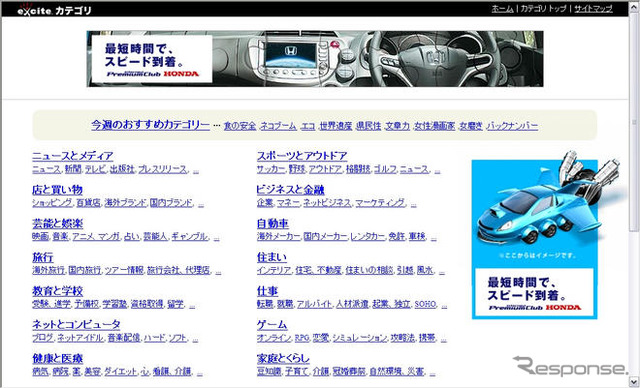
Task: Open the 教育と学校 category heading
Action: click(58, 291)
